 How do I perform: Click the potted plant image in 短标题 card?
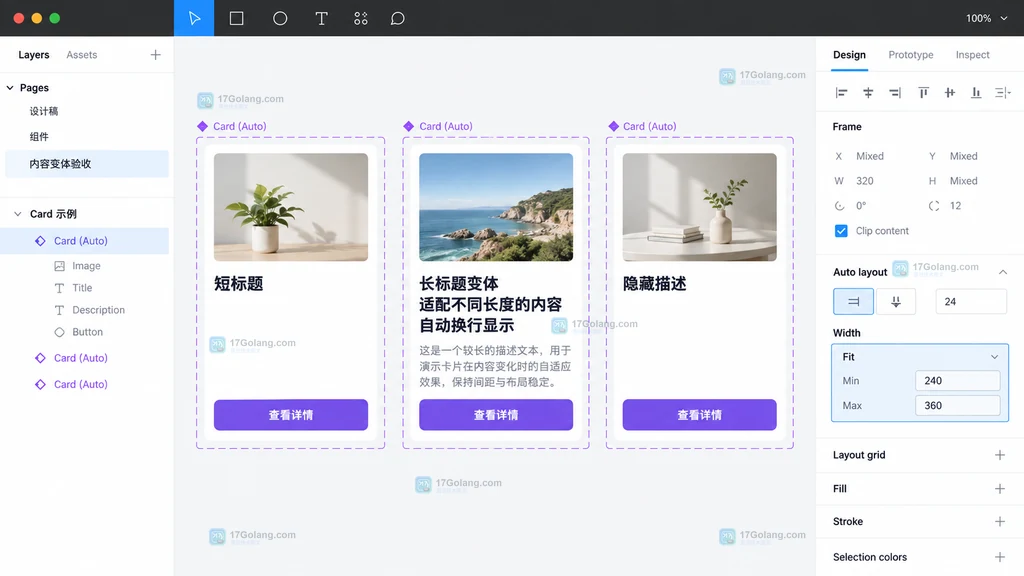(x=291, y=207)
